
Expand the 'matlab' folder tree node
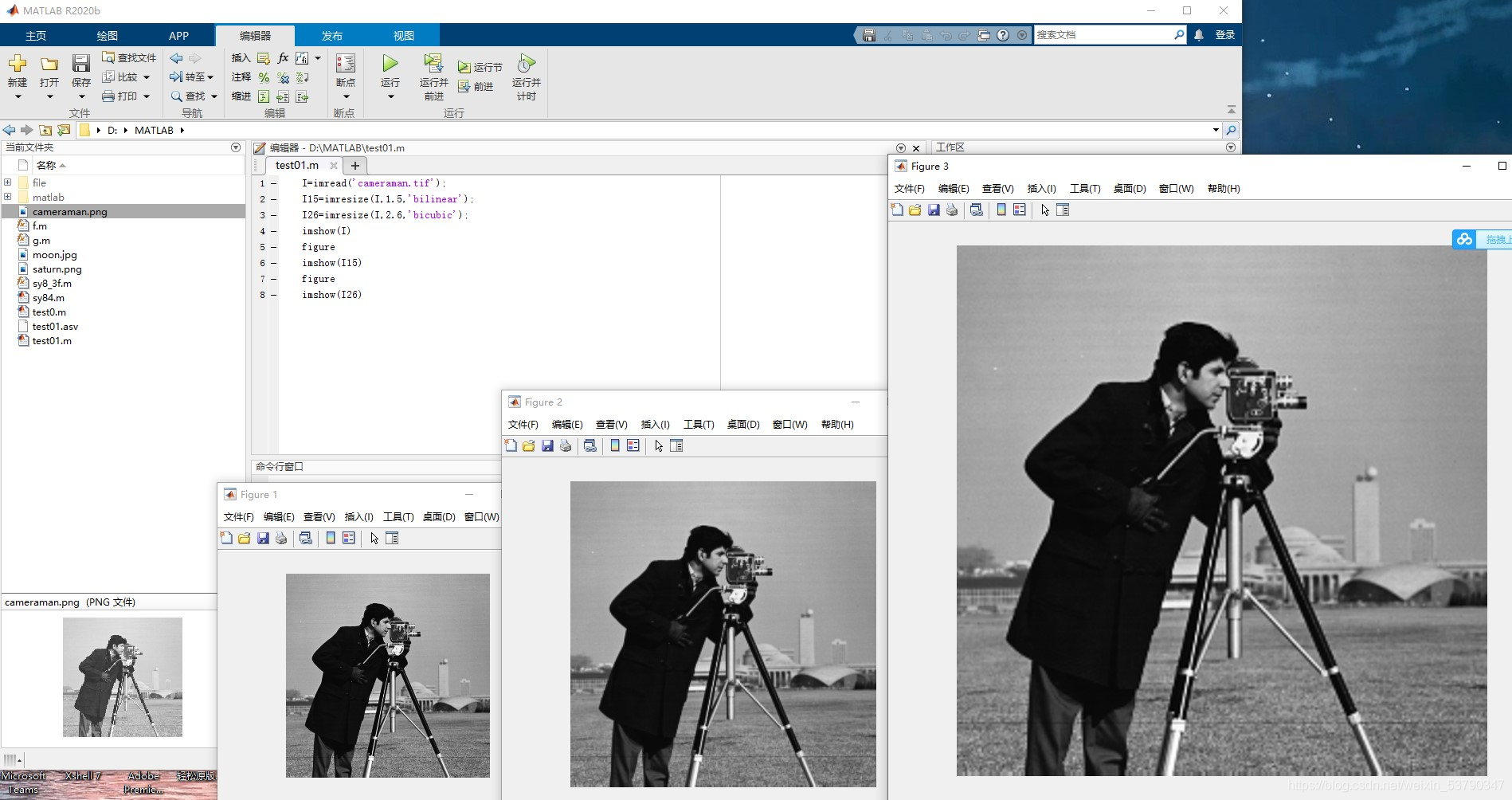[8, 197]
